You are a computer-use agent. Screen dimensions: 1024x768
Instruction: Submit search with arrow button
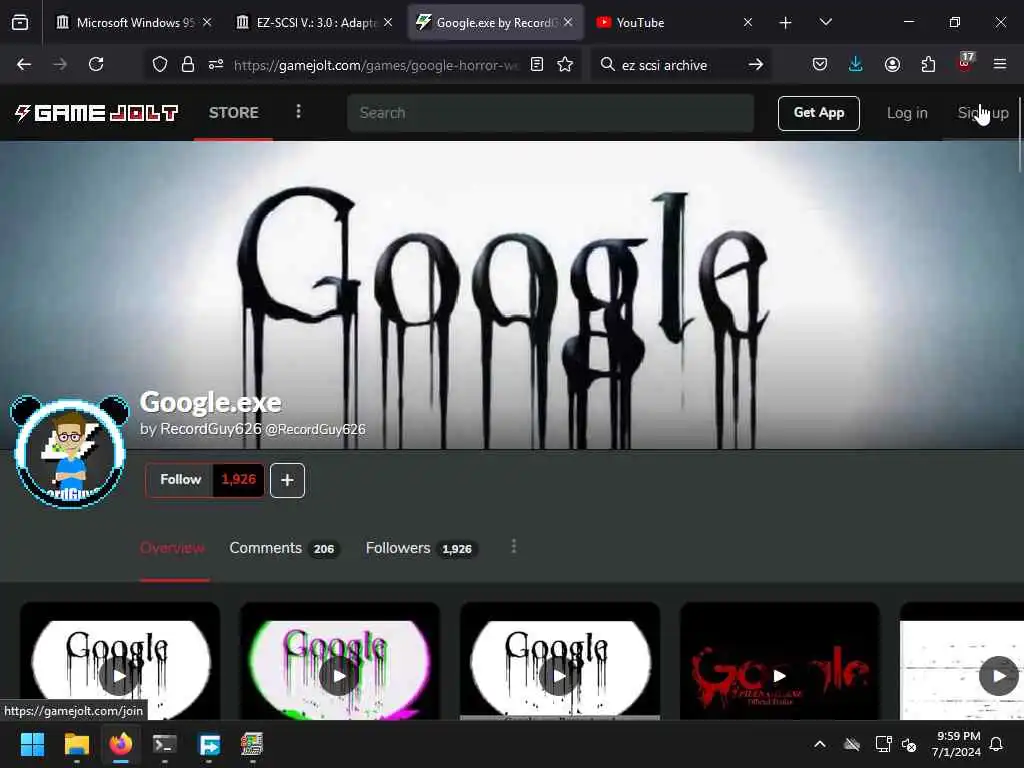tap(756, 64)
